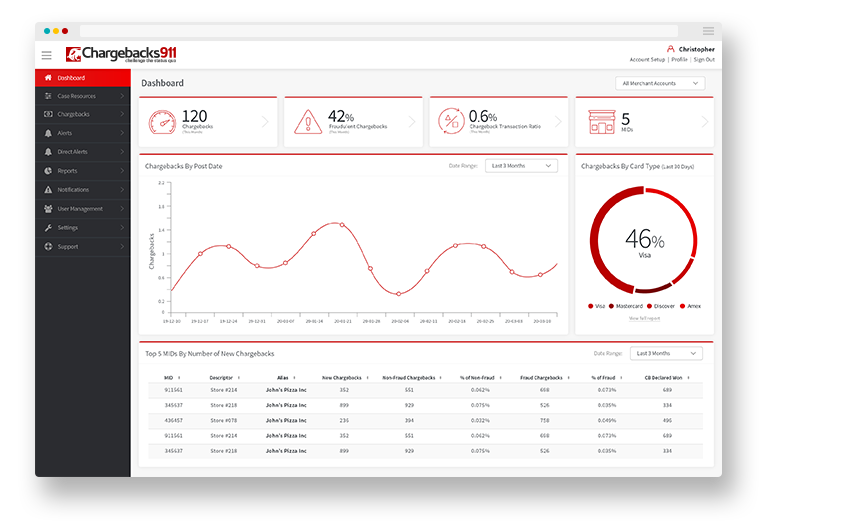Image resolution: width=854 pixels, height=529 pixels.
Task: Click the pie chart Reports icon in sidebar
Action: tap(48, 171)
